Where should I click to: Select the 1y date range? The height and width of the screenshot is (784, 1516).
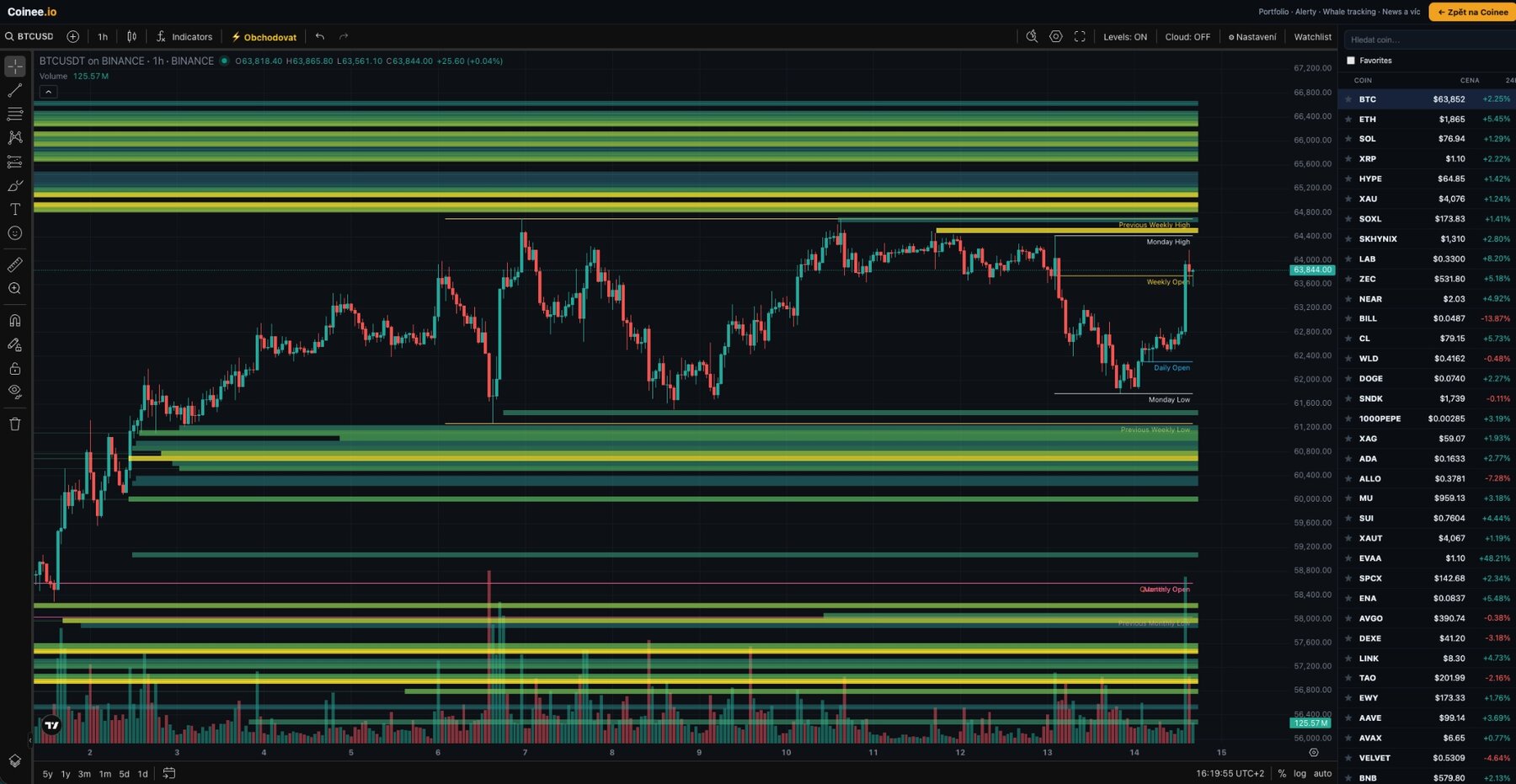point(66,774)
